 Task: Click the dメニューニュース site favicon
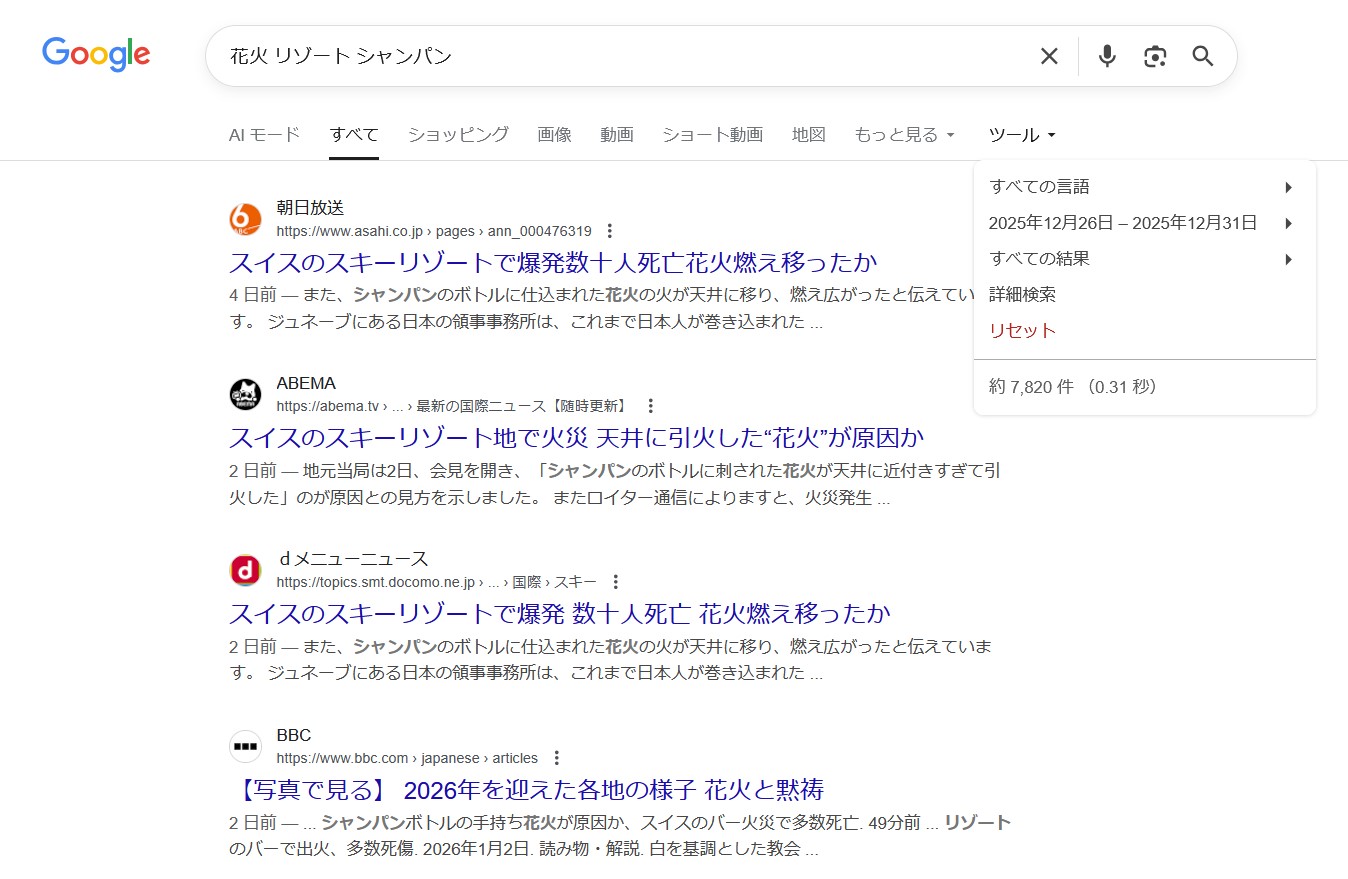pyautogui.click(x=245, y=571)
